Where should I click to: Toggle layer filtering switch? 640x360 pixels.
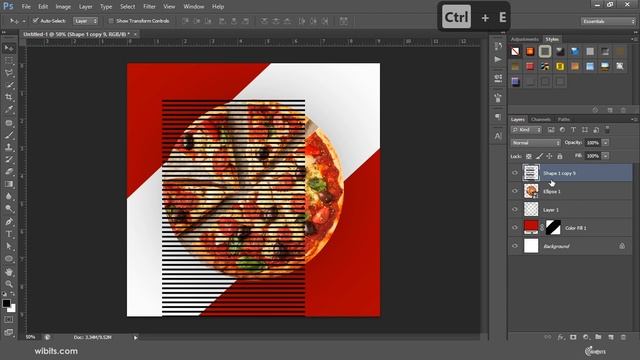click(x=607, y=130)
